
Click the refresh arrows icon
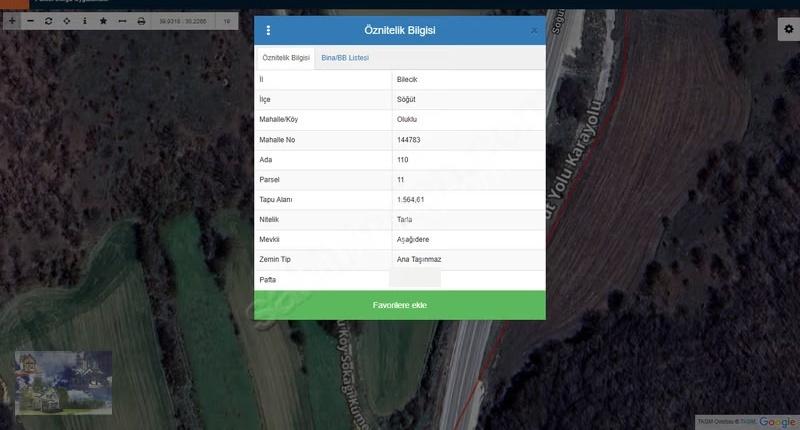point(48,21)
